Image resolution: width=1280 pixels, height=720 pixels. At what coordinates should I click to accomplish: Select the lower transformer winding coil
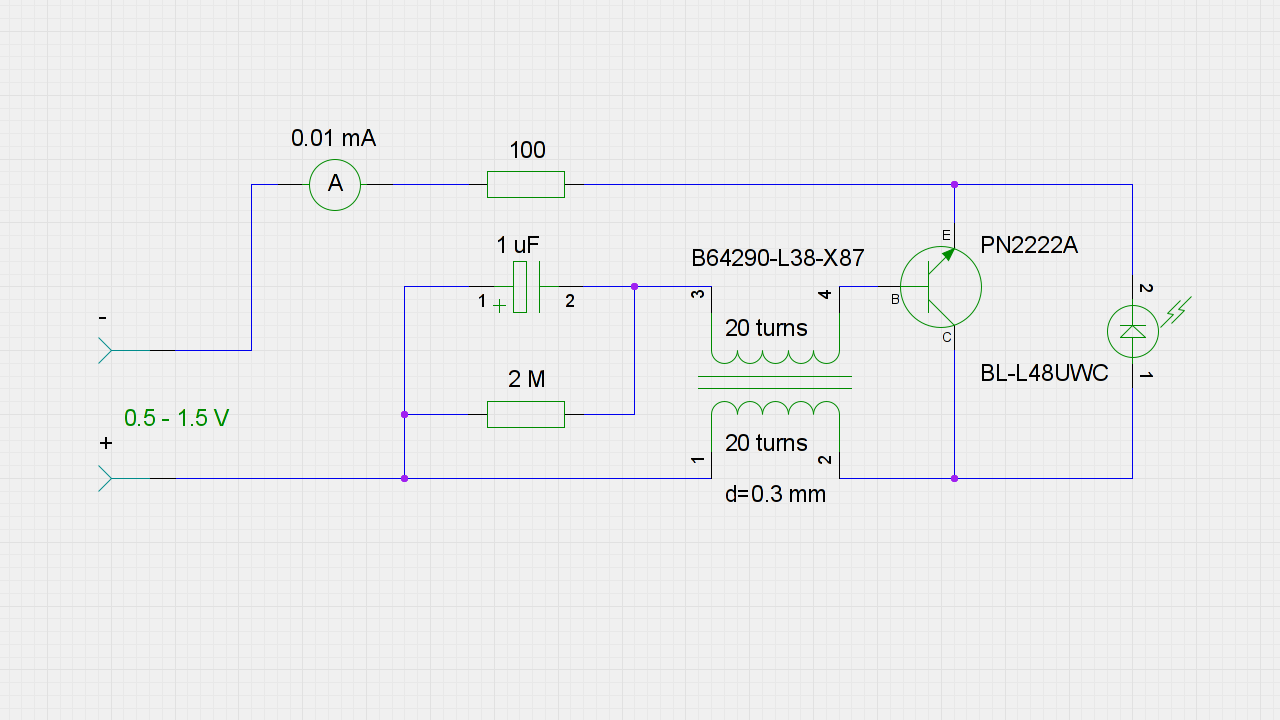(775, 409)
